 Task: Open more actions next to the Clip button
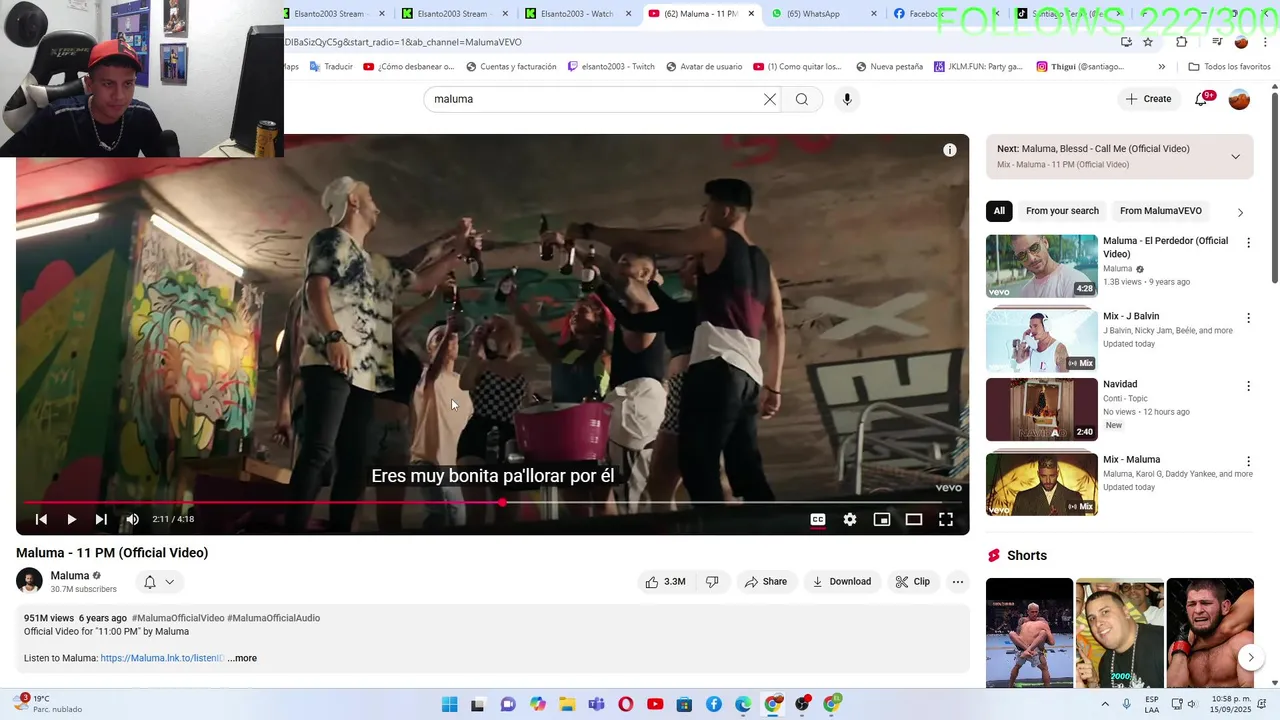pyautogui.click(x=958, y=582)
